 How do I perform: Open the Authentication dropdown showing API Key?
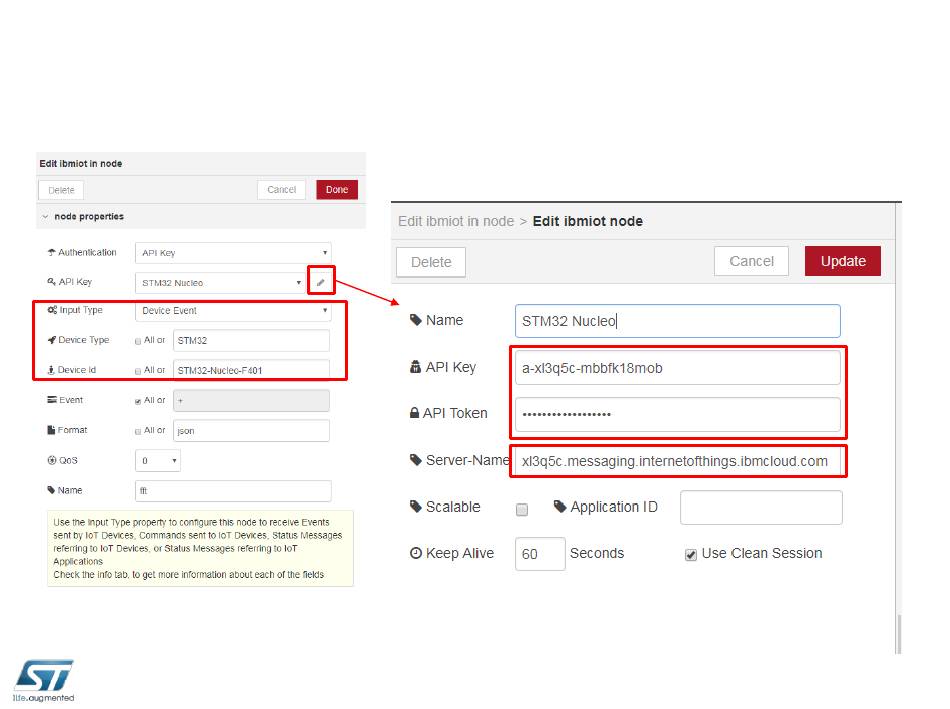click(233, 253)
